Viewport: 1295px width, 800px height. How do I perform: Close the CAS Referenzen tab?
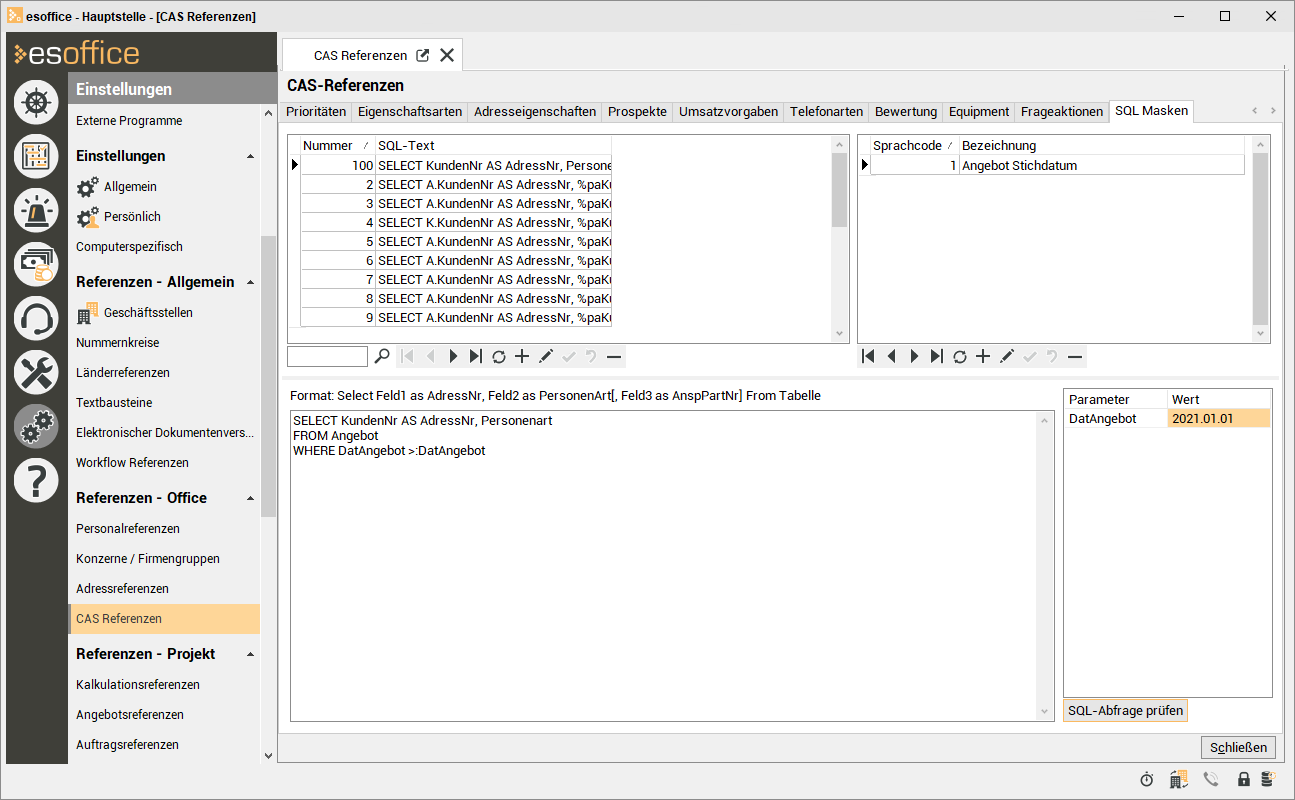point(447,56)
